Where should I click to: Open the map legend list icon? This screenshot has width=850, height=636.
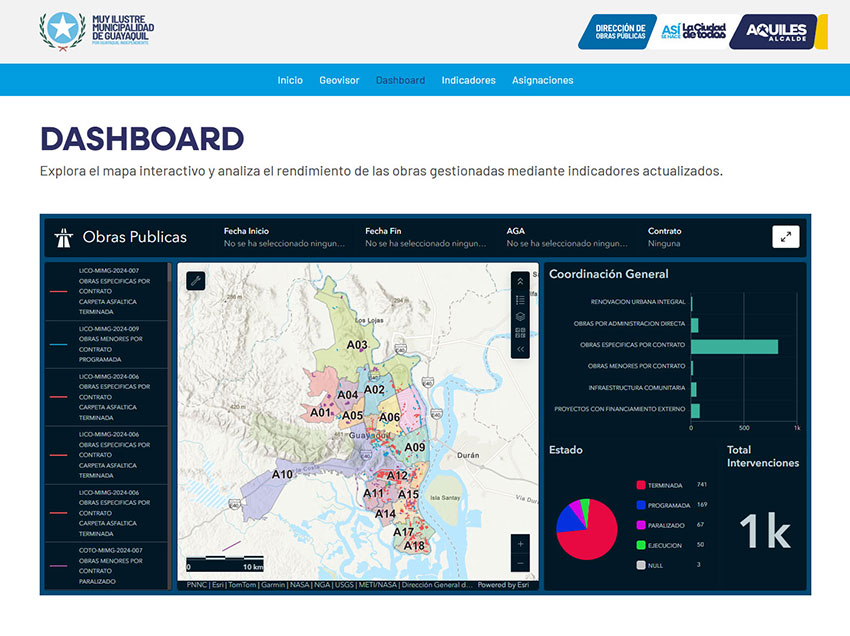(x=520, y=299)
